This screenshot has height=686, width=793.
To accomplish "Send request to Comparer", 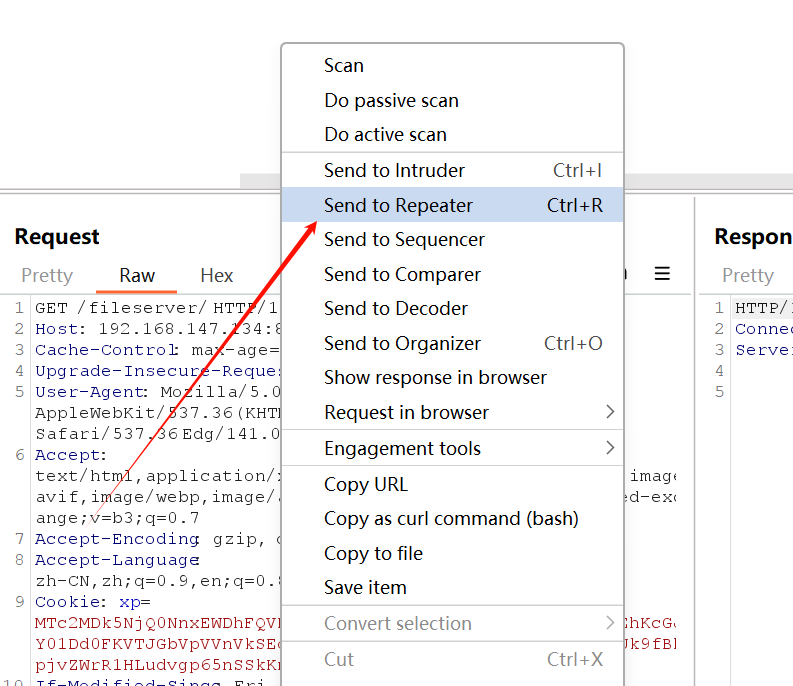I will click(x=402, y=274).
